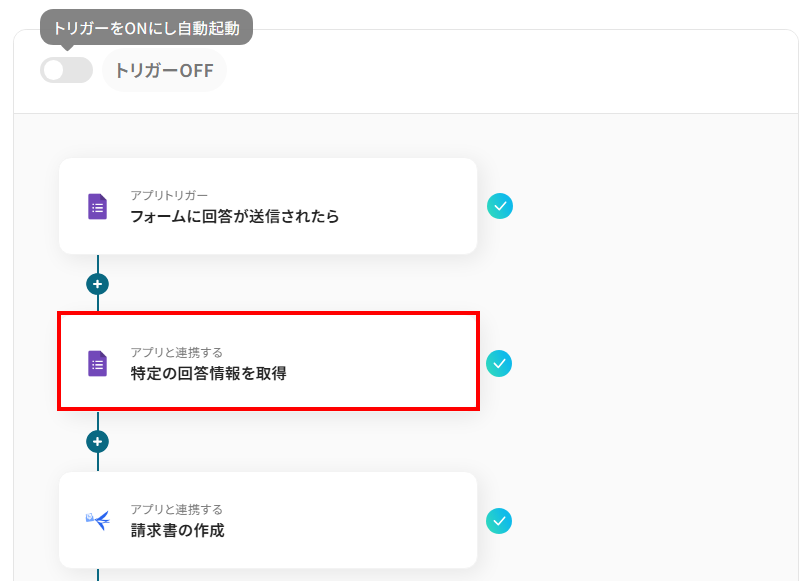811x581 pixels.
Task: Click アプリと連携する label above 特定の回答情報を取得
Action: 176,352
